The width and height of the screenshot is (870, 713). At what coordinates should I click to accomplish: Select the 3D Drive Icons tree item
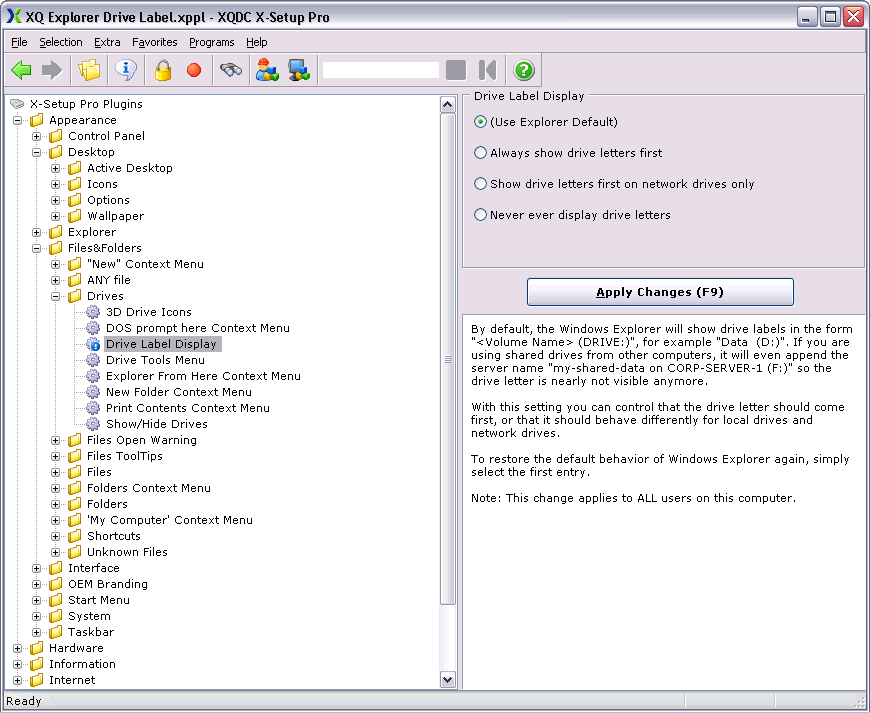(x=149, y=312)
